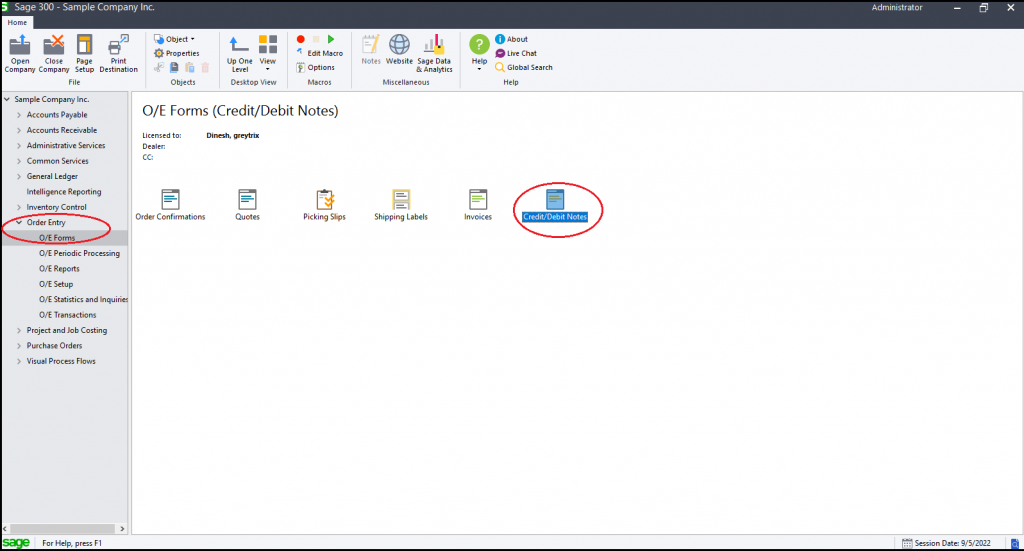This screenshot has width=1024, height=551.
Task: Select O/E Statistics and Inquiries
Action: pos(83,300)
